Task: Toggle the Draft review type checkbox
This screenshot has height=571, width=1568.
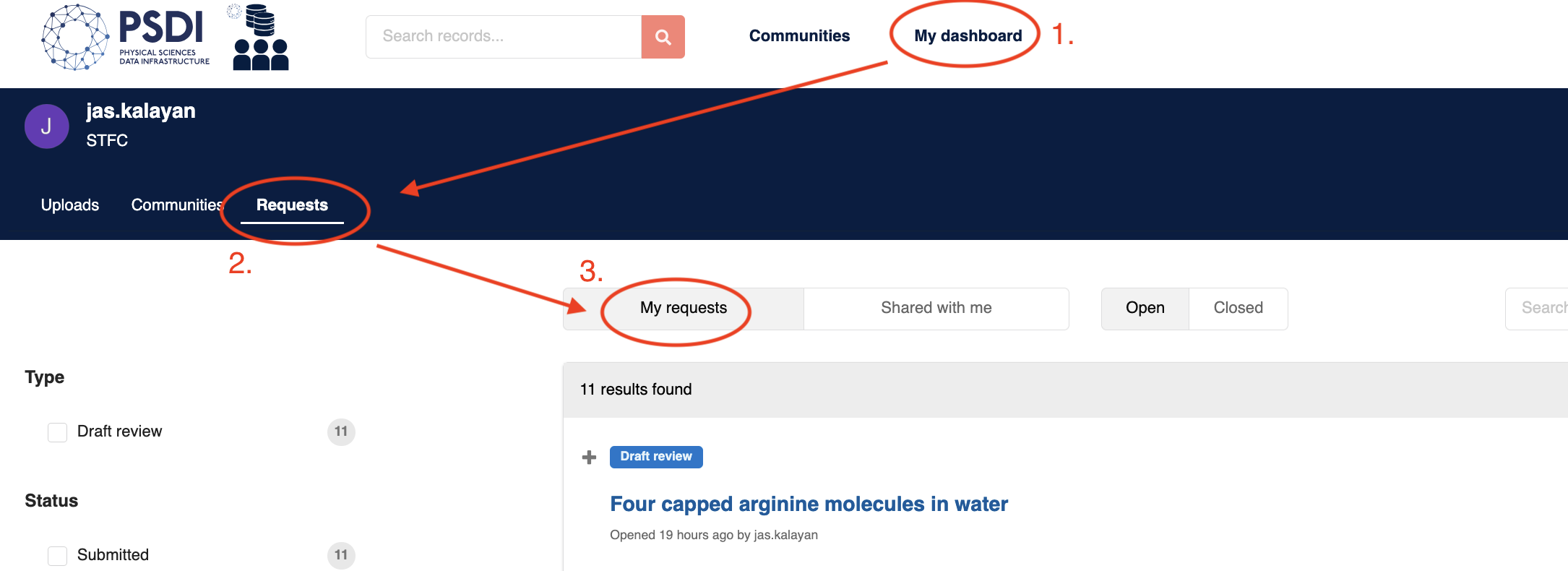Action: click(x=57, y=432)
